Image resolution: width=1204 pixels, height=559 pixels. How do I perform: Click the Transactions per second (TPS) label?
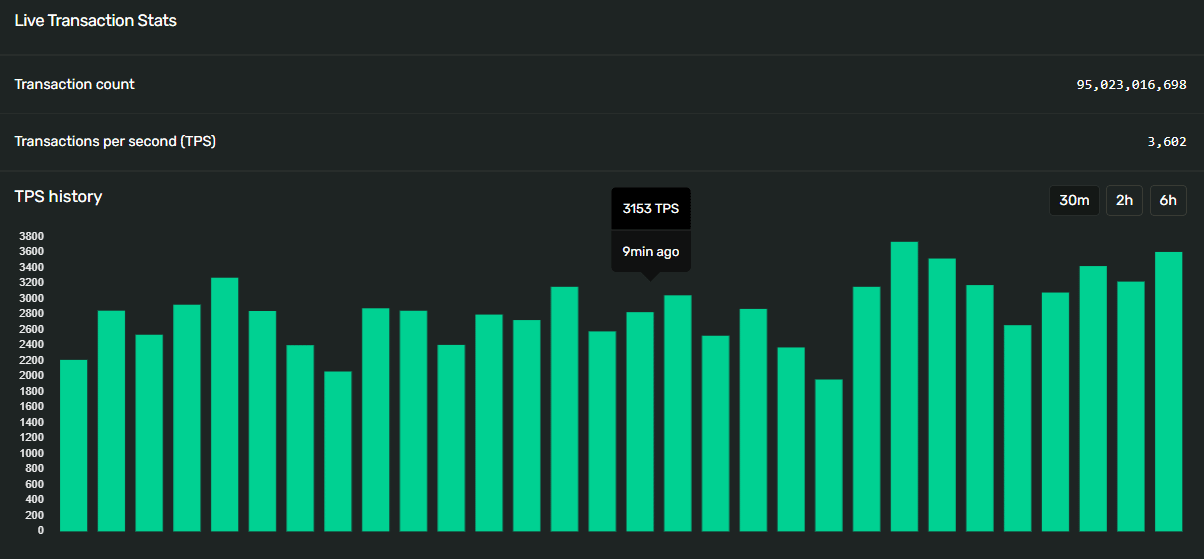[x=115, y=141]
